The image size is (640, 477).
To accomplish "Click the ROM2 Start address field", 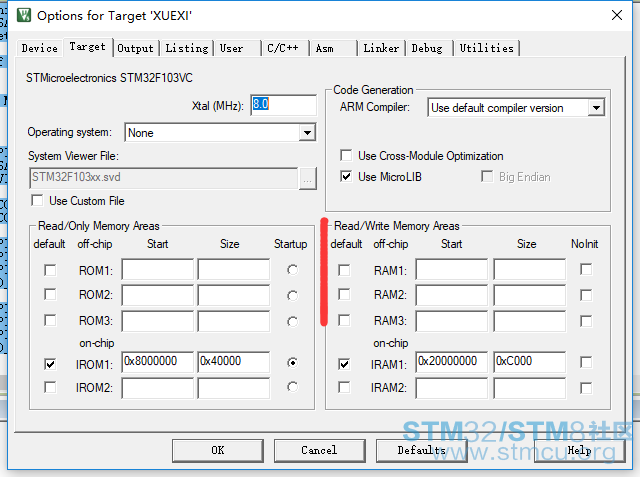I will [158, 295].
